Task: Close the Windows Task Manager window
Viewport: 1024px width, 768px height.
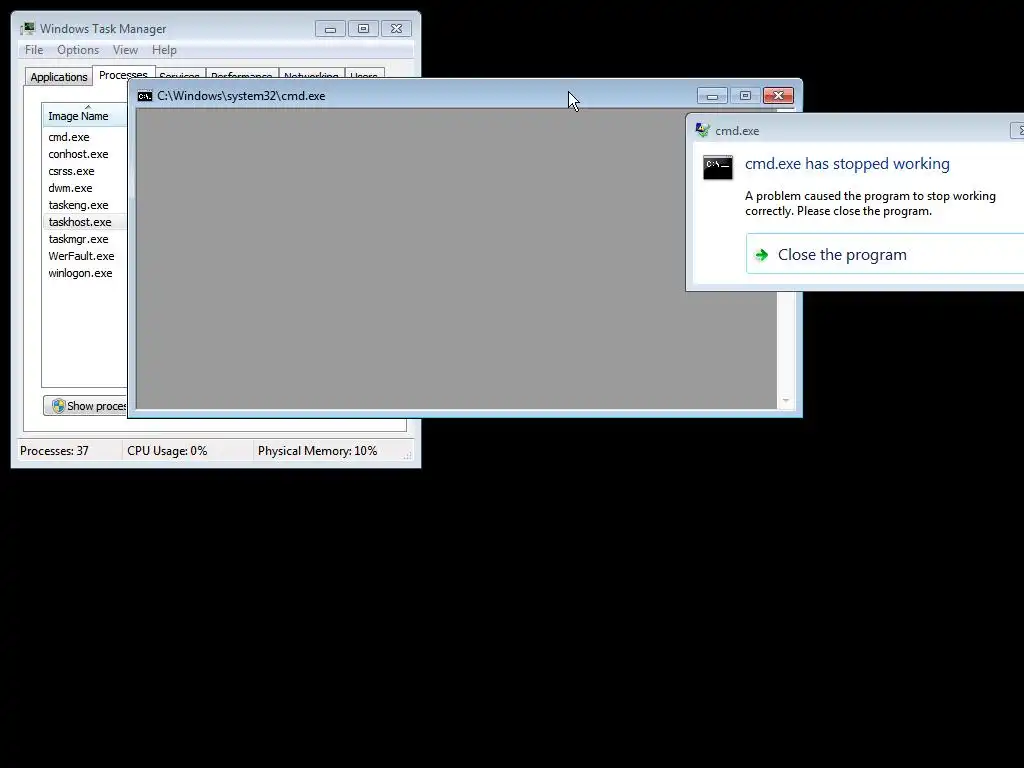Action: point(396,29)
